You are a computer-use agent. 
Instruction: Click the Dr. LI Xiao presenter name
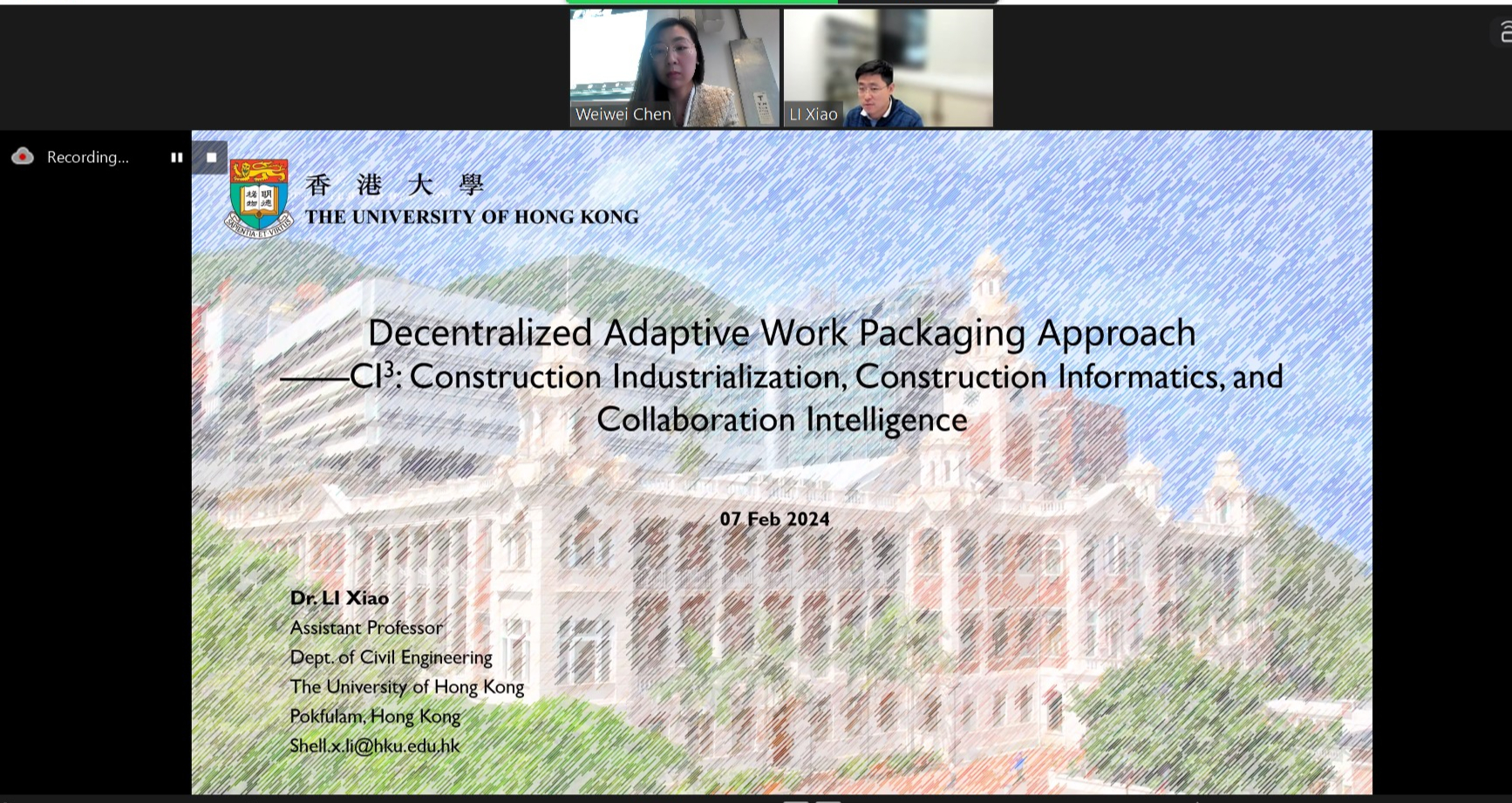point(339,598)
